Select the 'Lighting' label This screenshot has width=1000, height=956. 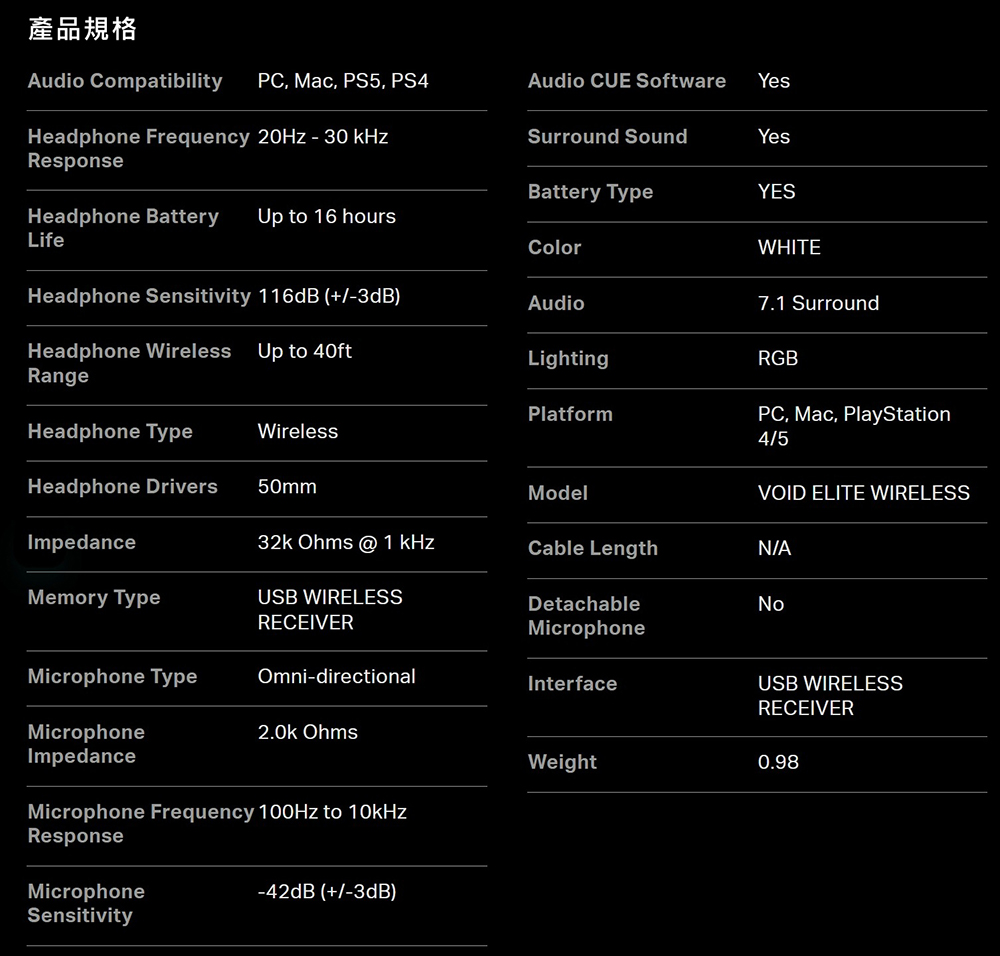[x=568, y=358]
